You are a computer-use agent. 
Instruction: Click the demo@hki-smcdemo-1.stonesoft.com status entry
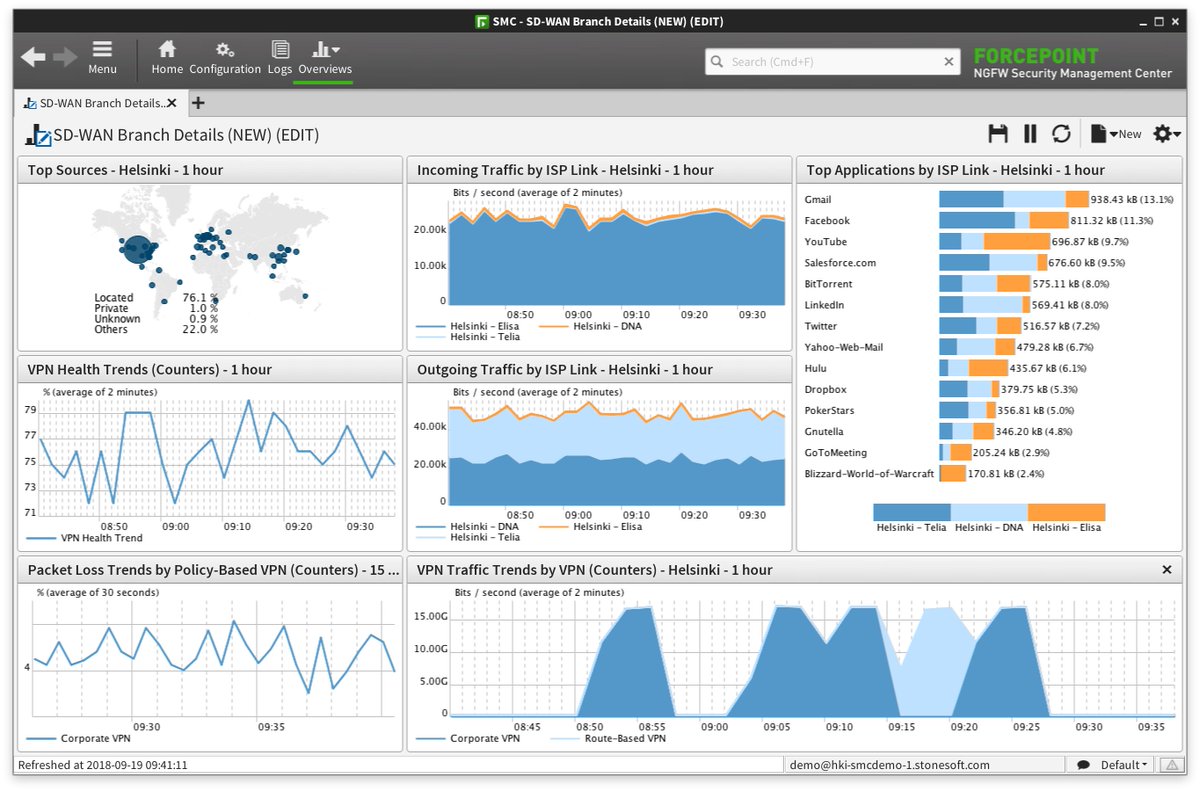click(x=890, y=765)
